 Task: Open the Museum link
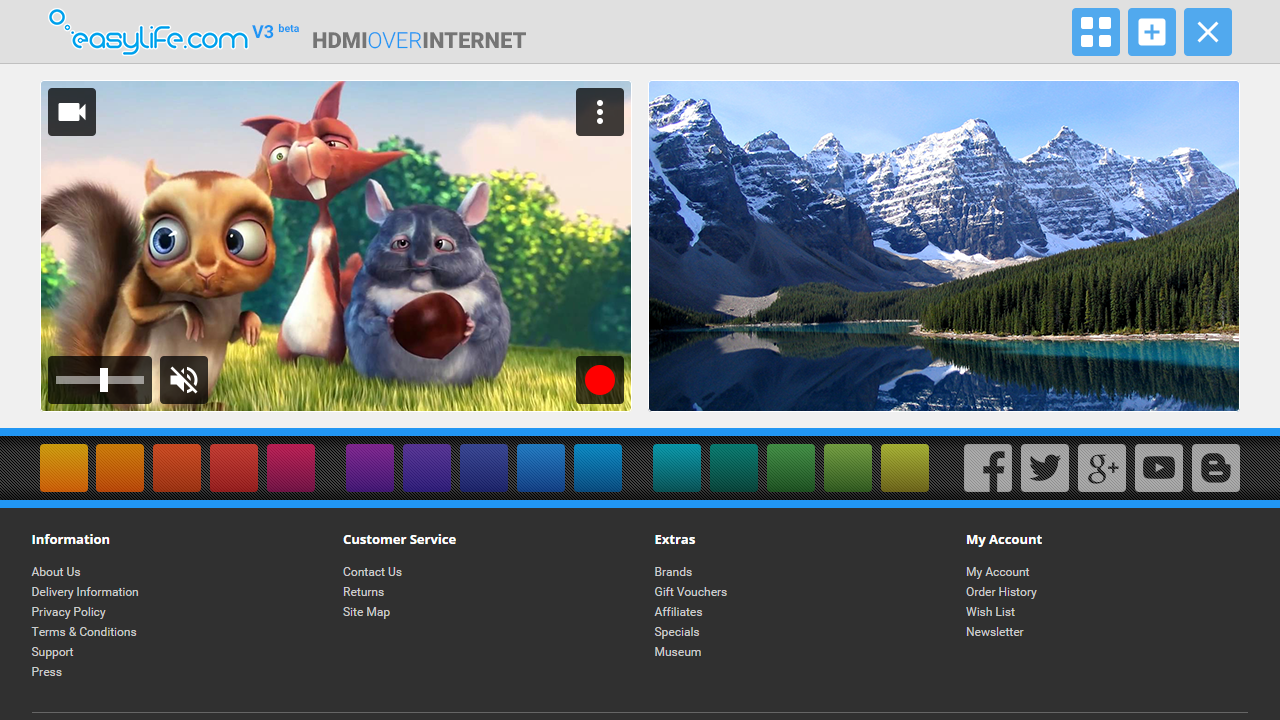[x=678, y=652]
